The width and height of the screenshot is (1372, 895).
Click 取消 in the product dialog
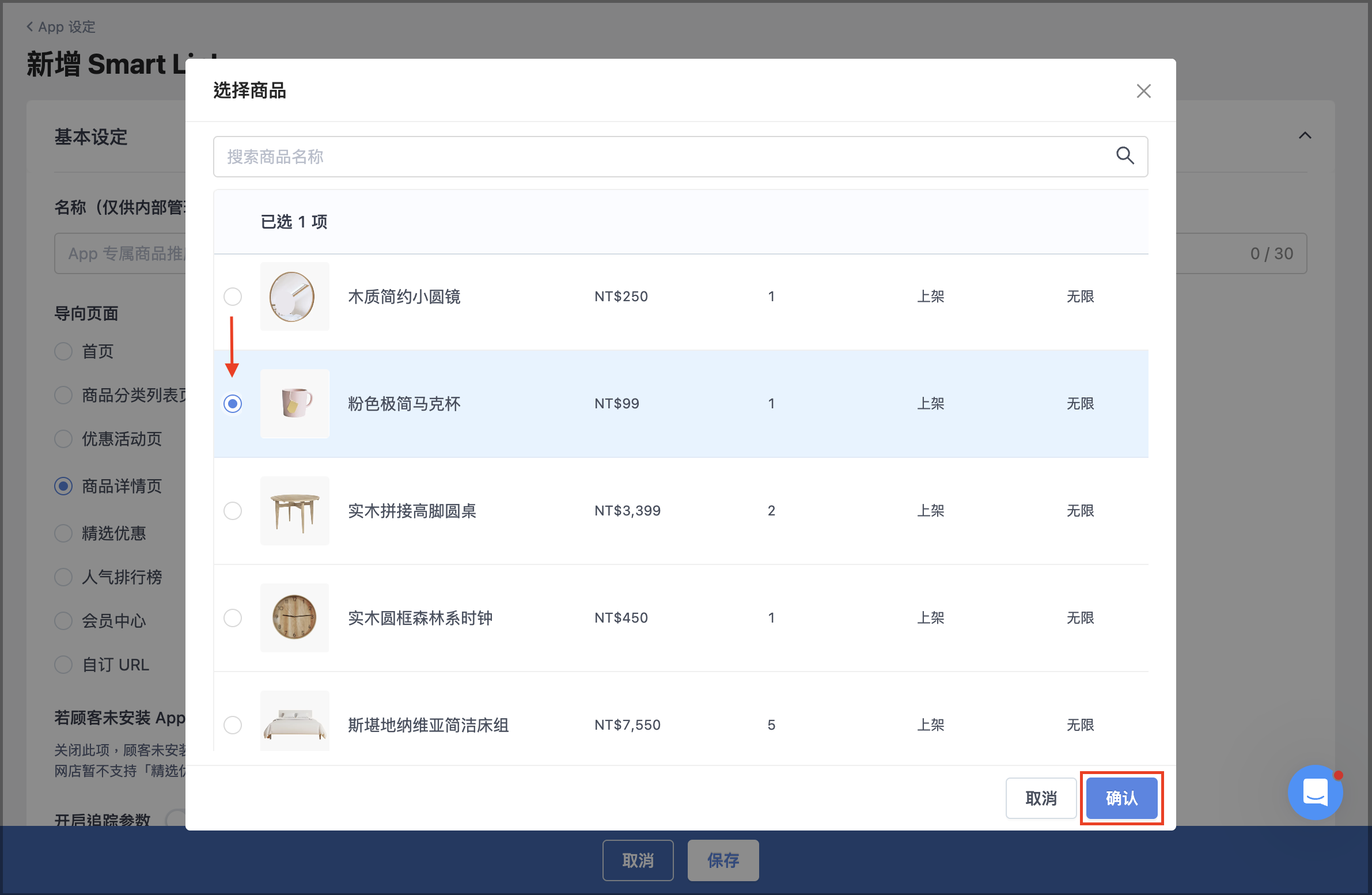(x=1041, y=798)
